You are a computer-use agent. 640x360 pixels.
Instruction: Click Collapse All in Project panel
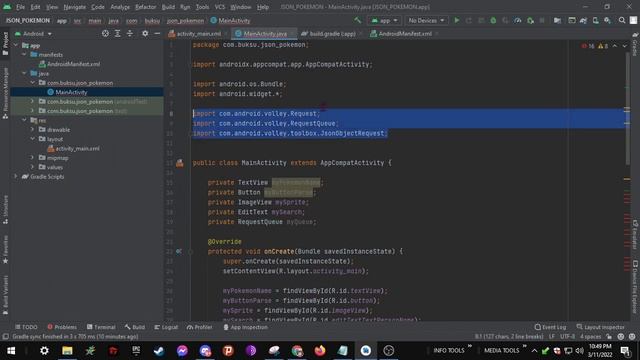click(x=130, y=33)
